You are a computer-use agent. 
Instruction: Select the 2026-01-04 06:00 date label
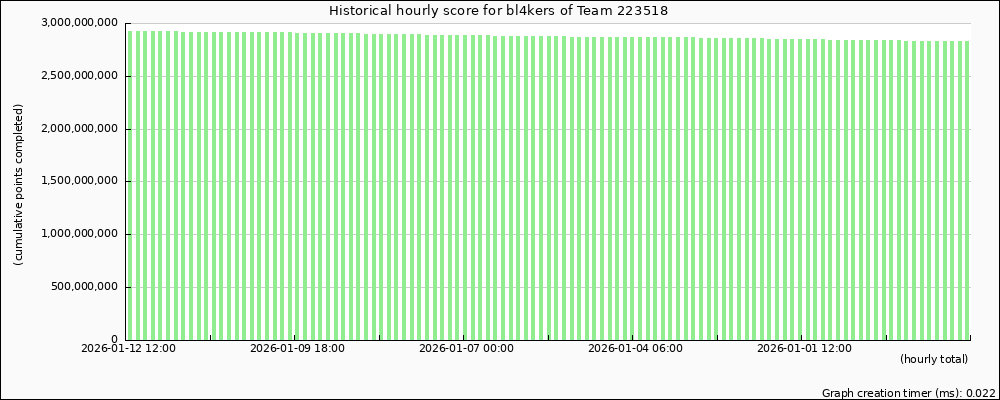[x=635, y=349]
